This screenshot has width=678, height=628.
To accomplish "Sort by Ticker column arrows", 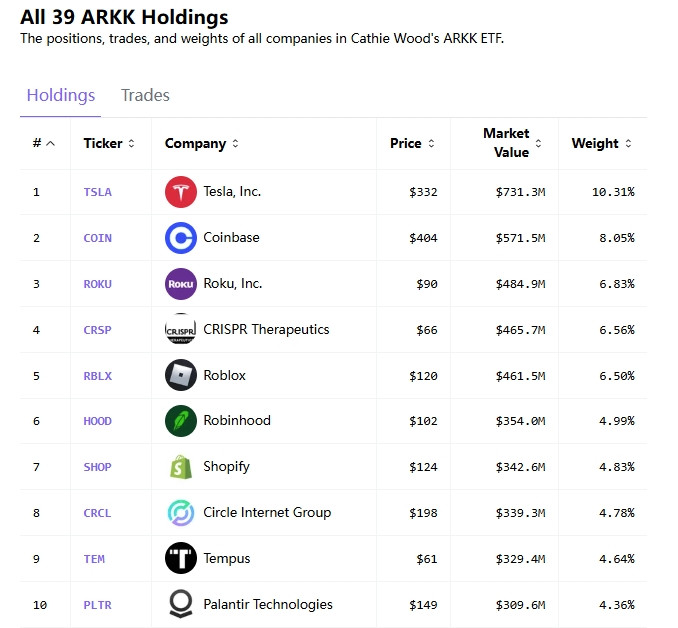I will pyautogui.click(x=131, y=144).
